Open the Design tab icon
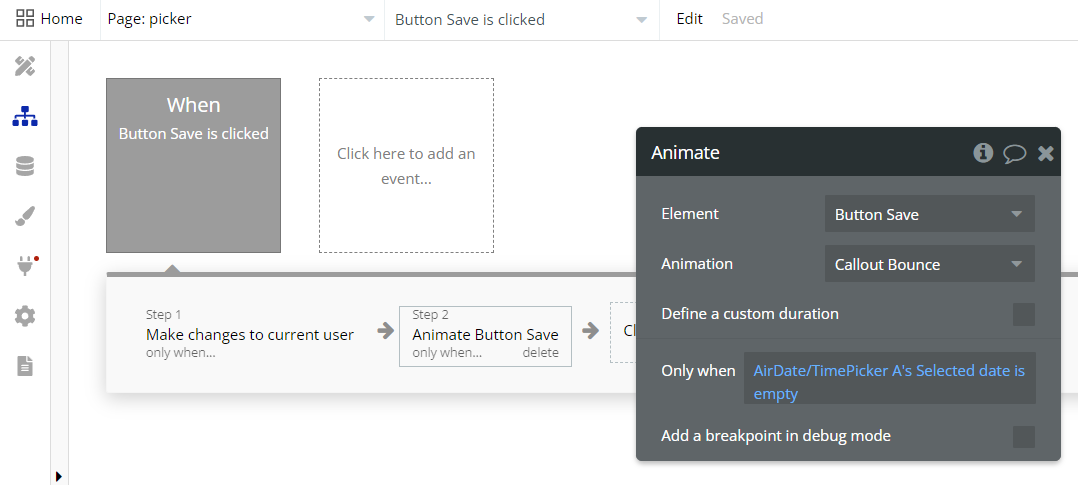 25,67
